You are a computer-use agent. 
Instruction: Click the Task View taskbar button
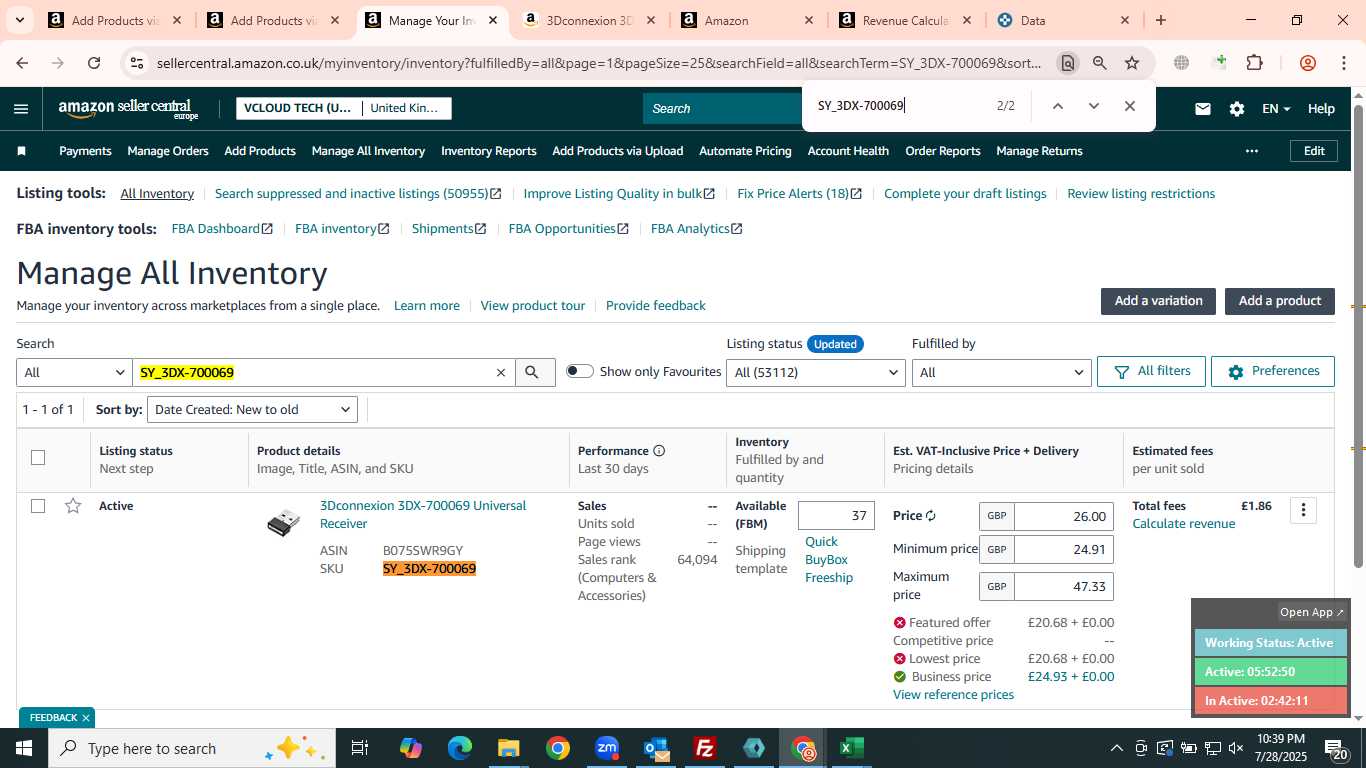360,748
